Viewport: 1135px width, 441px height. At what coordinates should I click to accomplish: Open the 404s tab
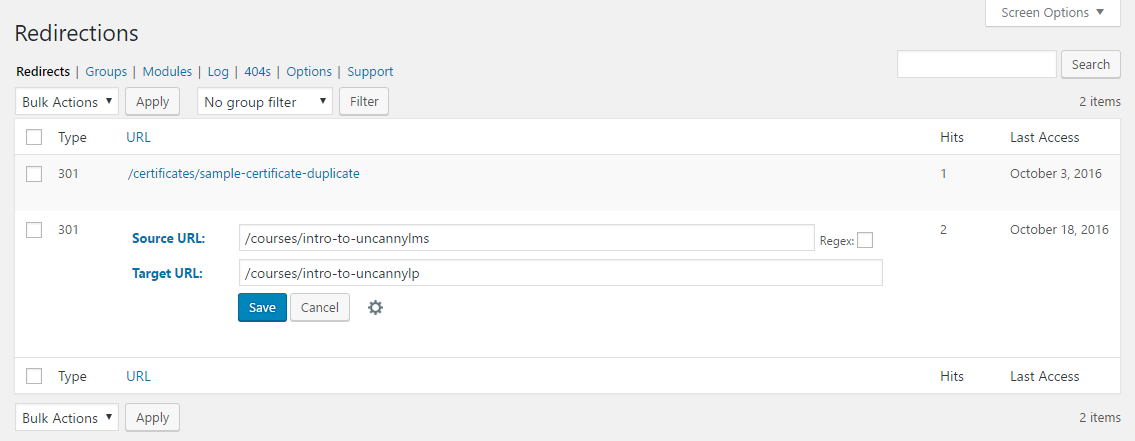pyautogui.click(x=257, y=72)
